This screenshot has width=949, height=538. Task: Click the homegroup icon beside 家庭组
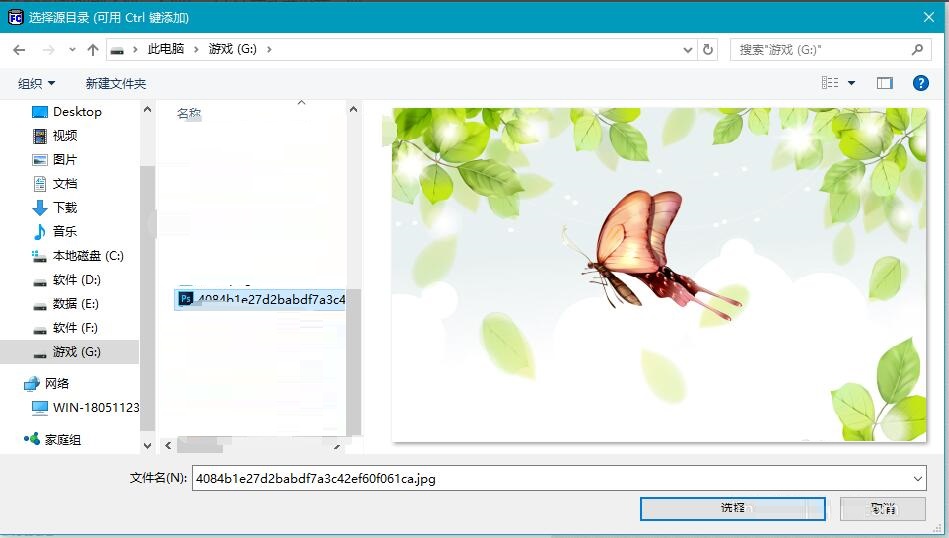point(31,439)
